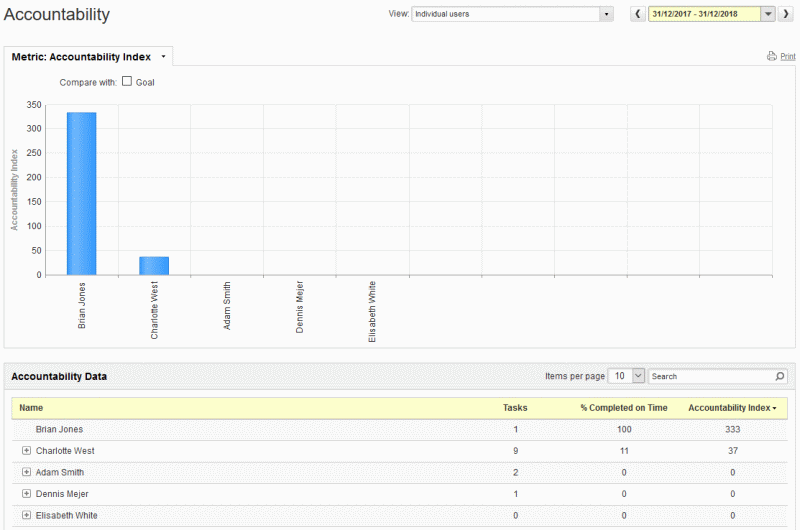Click the Accountability Data panel title
Viewport: 800px width, 530px height.
click(x=59, y=376)
